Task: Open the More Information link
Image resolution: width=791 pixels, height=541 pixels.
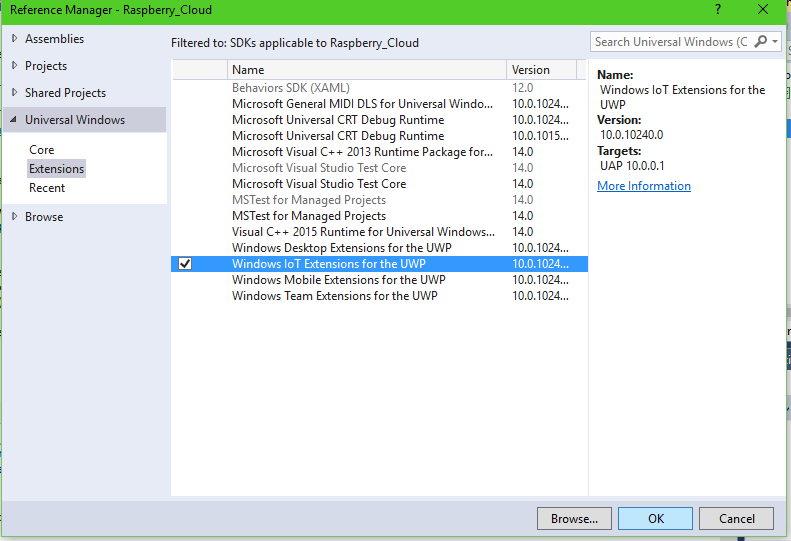Action: pos(644,186)
